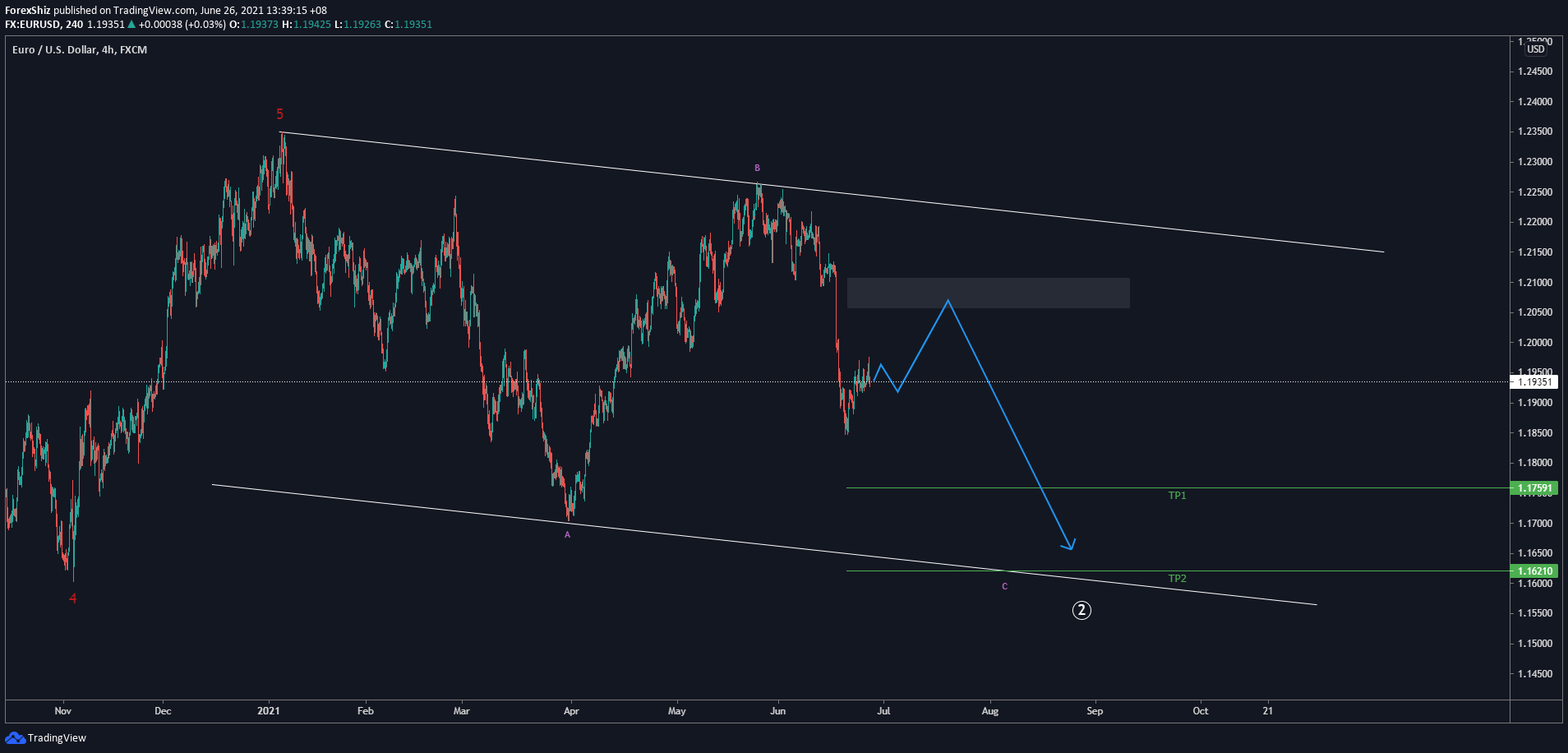This screenshot has width=1568, height=753.
Task: Click the 1.24500 price axis label
Action: (1535, 72)
